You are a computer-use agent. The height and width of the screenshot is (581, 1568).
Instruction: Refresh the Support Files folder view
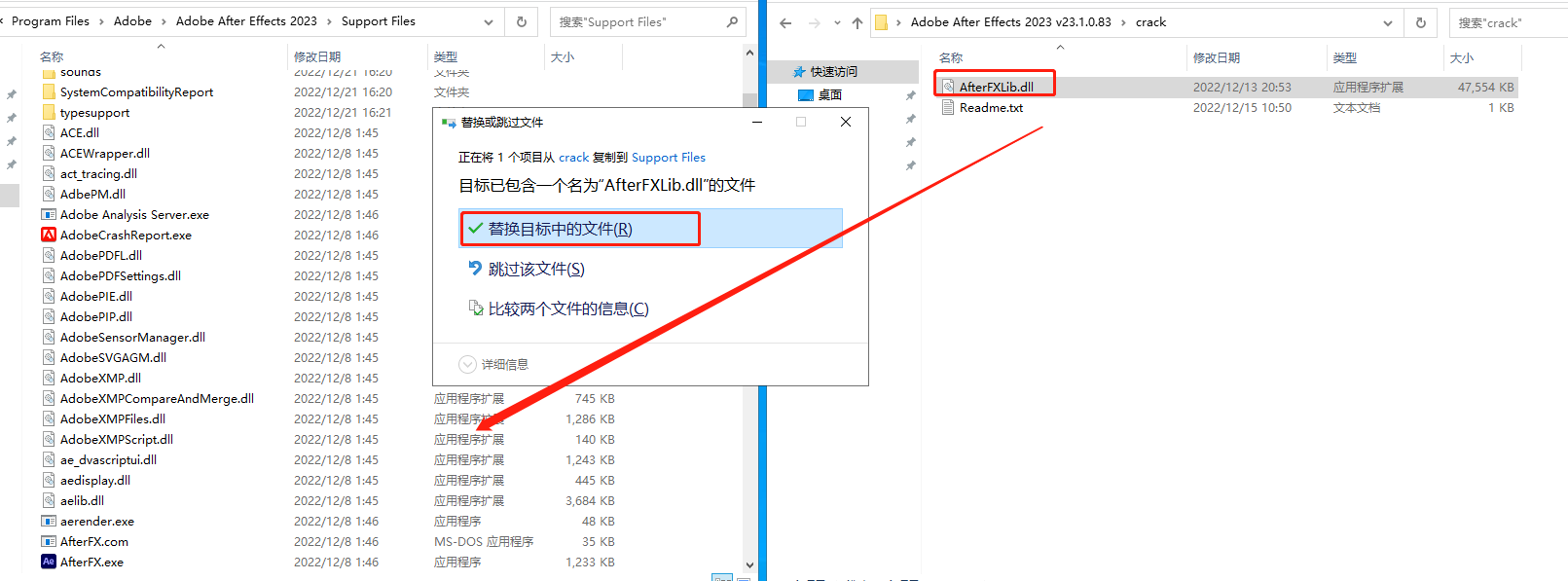pos(522,21)
